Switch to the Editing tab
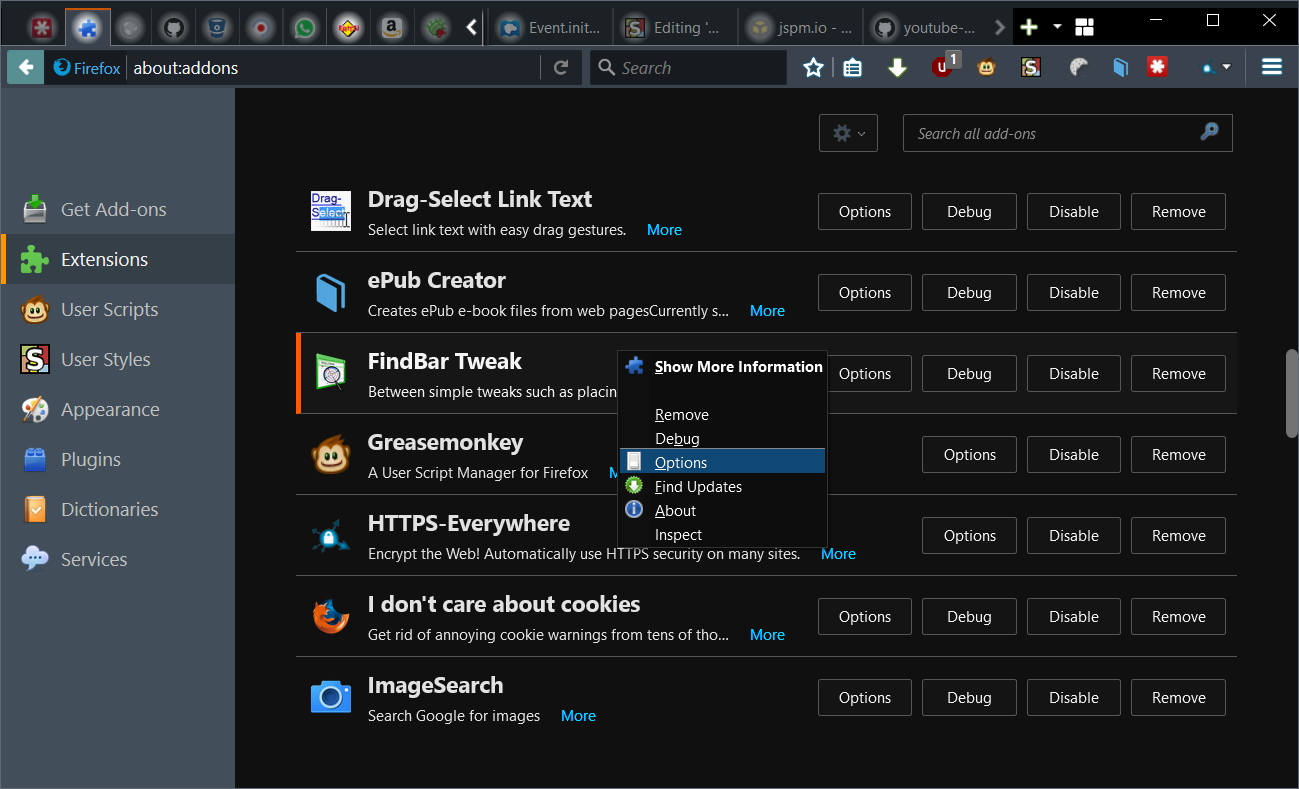Image resolution: width=1299 pixels, height=789 pixels. tap(675, 28)
